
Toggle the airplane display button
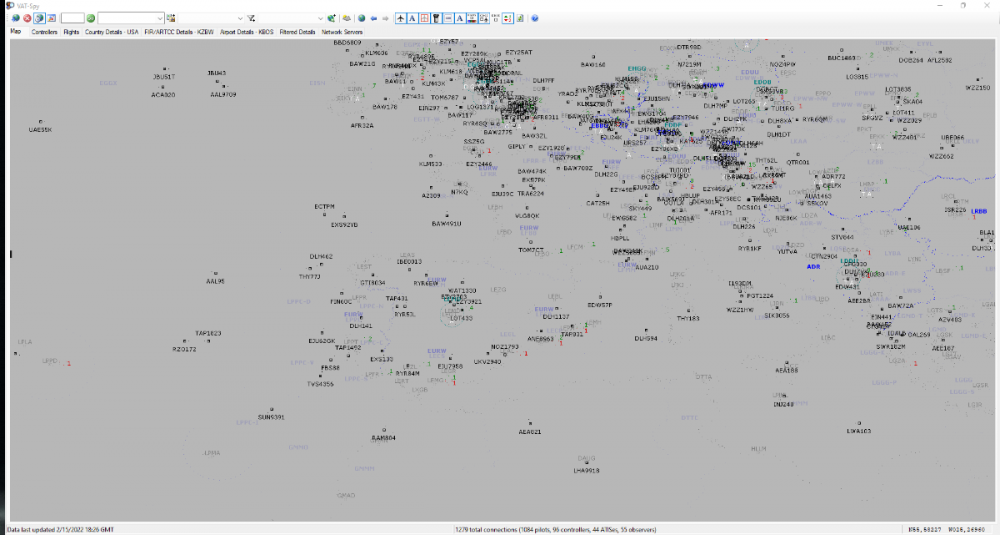[401, 18]
